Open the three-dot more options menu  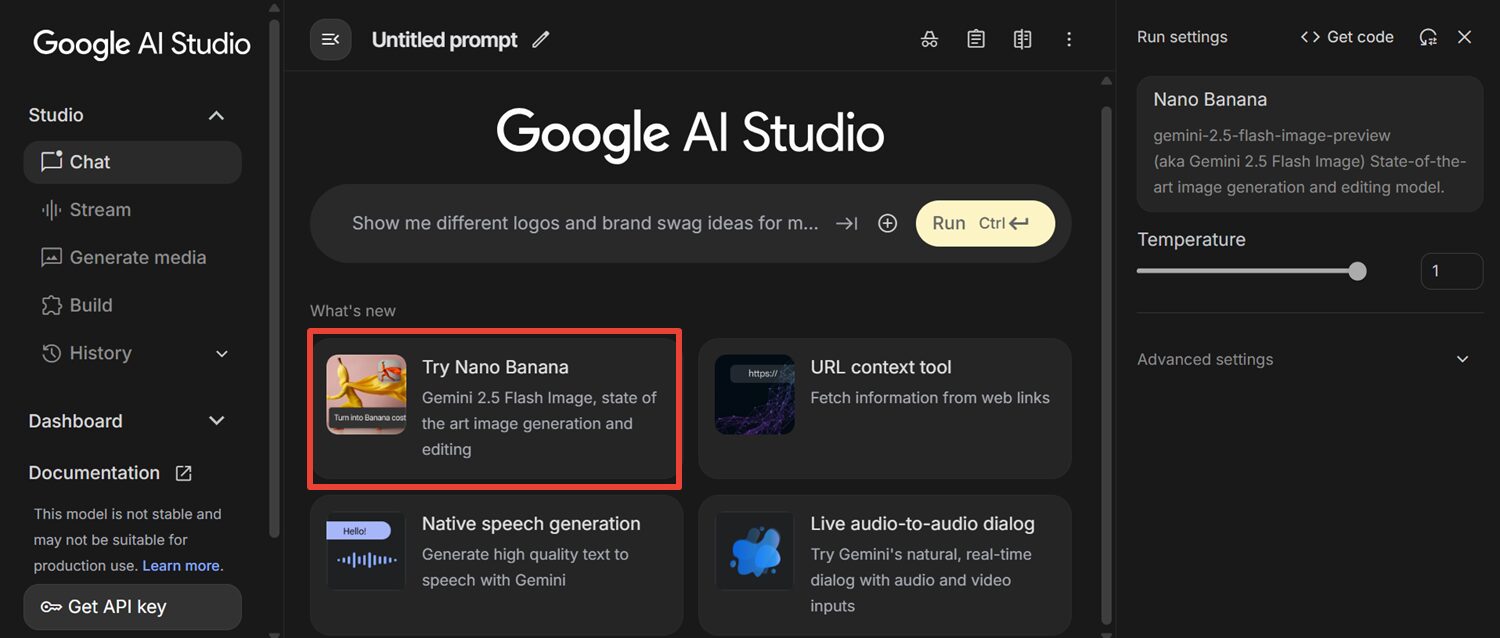[1069, 39]
